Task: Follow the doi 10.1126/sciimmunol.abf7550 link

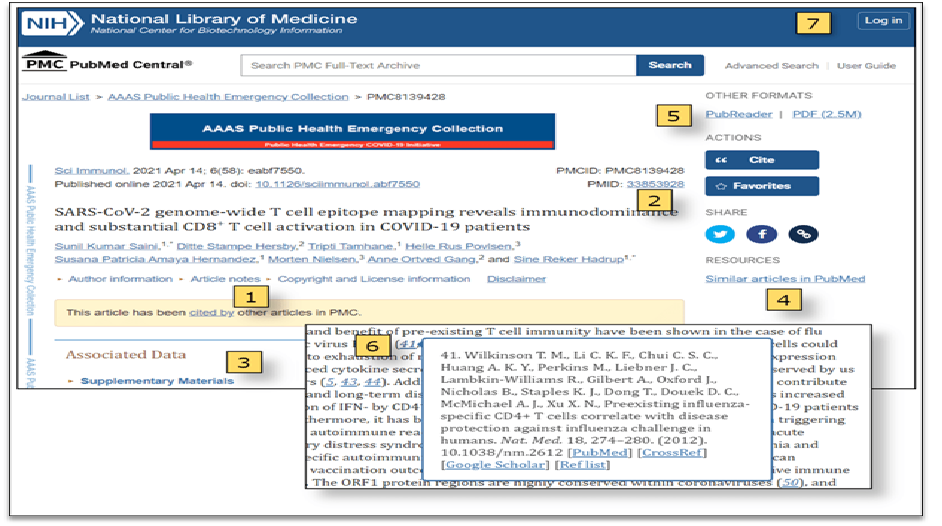Action: (x=338, y=184)
